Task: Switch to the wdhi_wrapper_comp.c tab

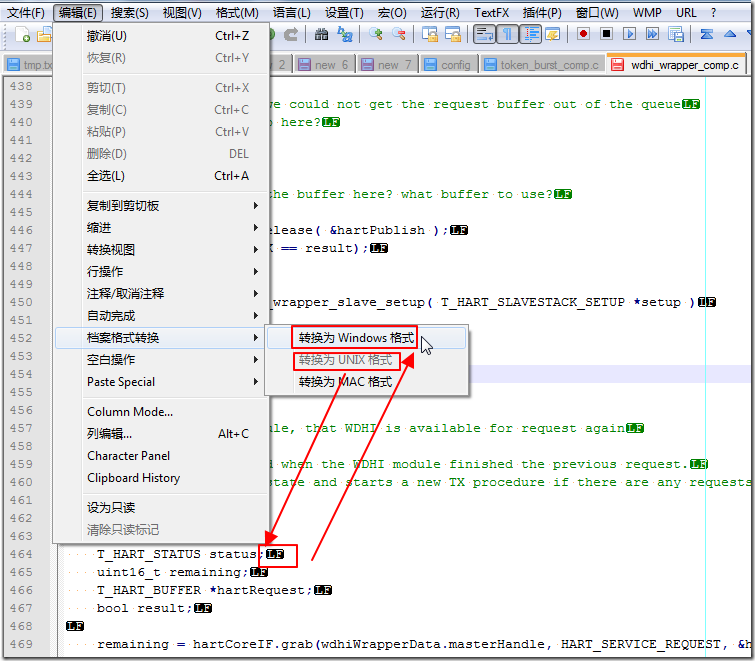Action: [x=677, y=65]
